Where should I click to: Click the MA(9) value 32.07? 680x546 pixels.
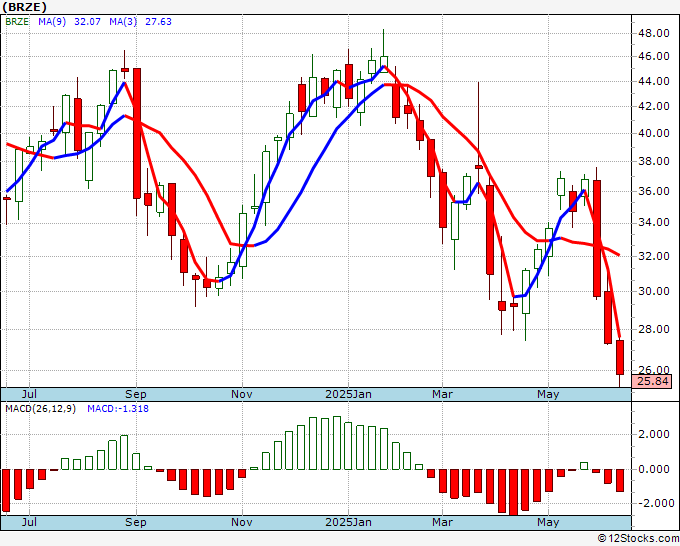[87, 21]
